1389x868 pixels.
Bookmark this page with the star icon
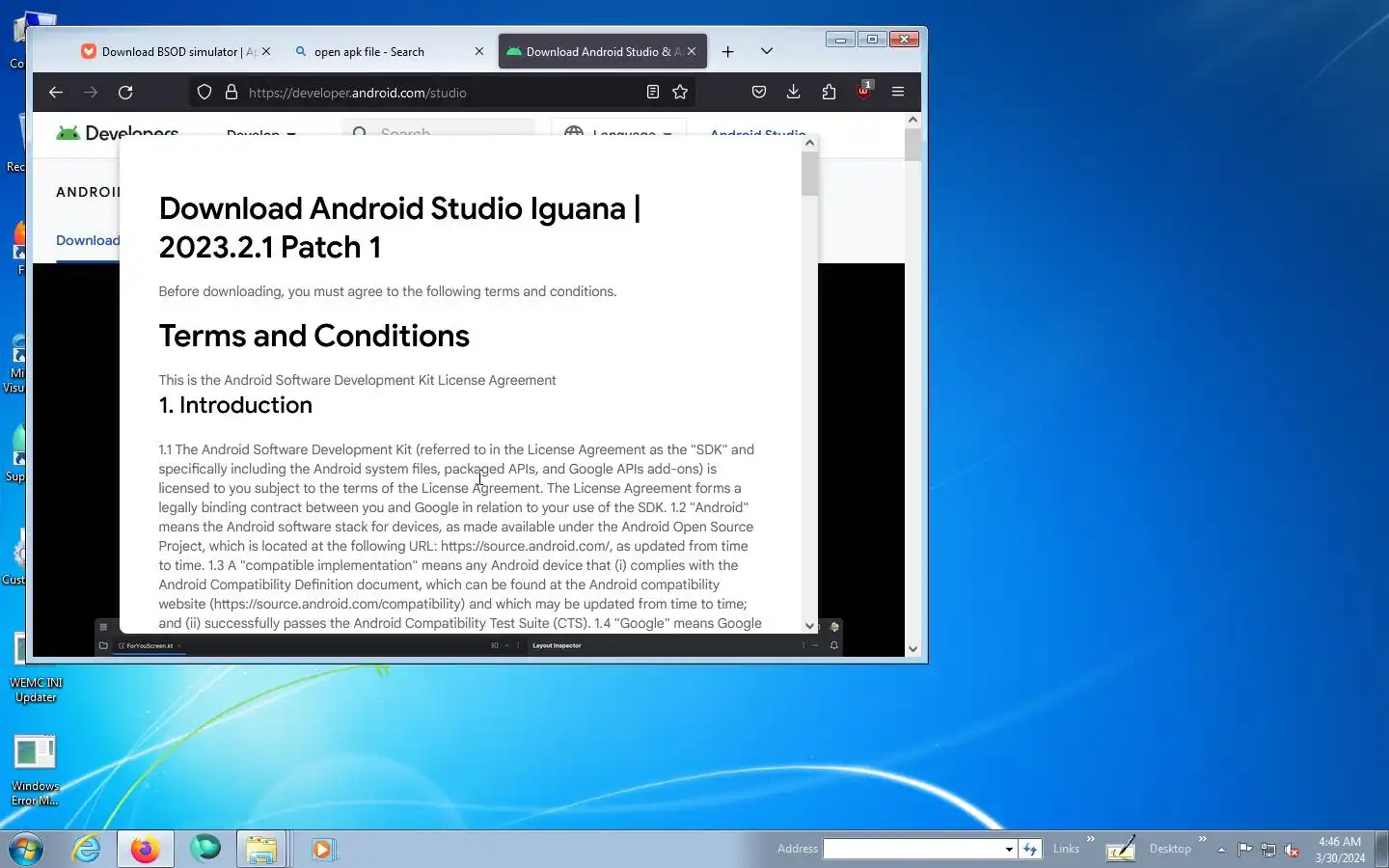tap(680, 93)
